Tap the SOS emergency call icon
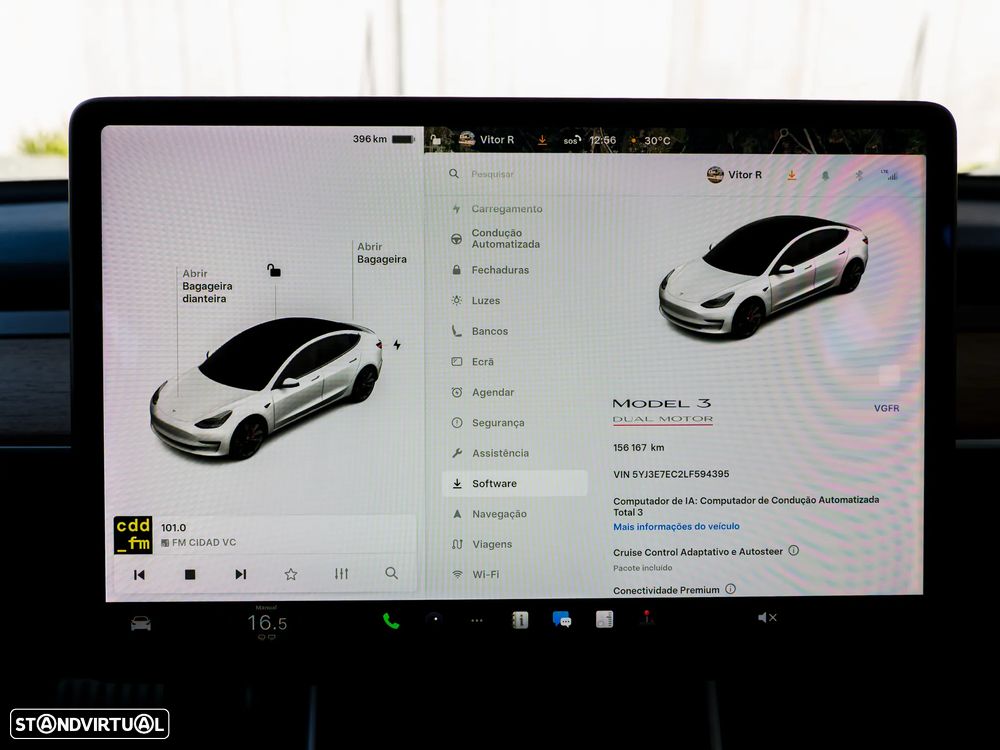This screenshot has height=750, width=1000. 572,140
